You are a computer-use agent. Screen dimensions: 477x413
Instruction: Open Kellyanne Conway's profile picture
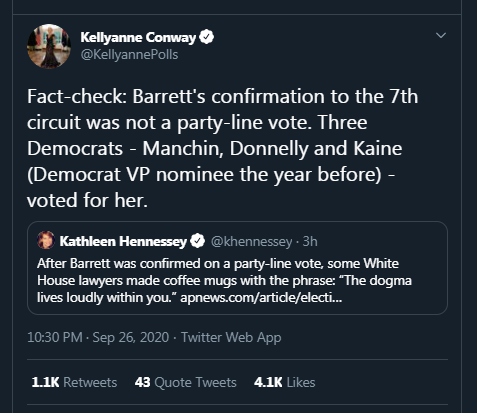point(49,46)
